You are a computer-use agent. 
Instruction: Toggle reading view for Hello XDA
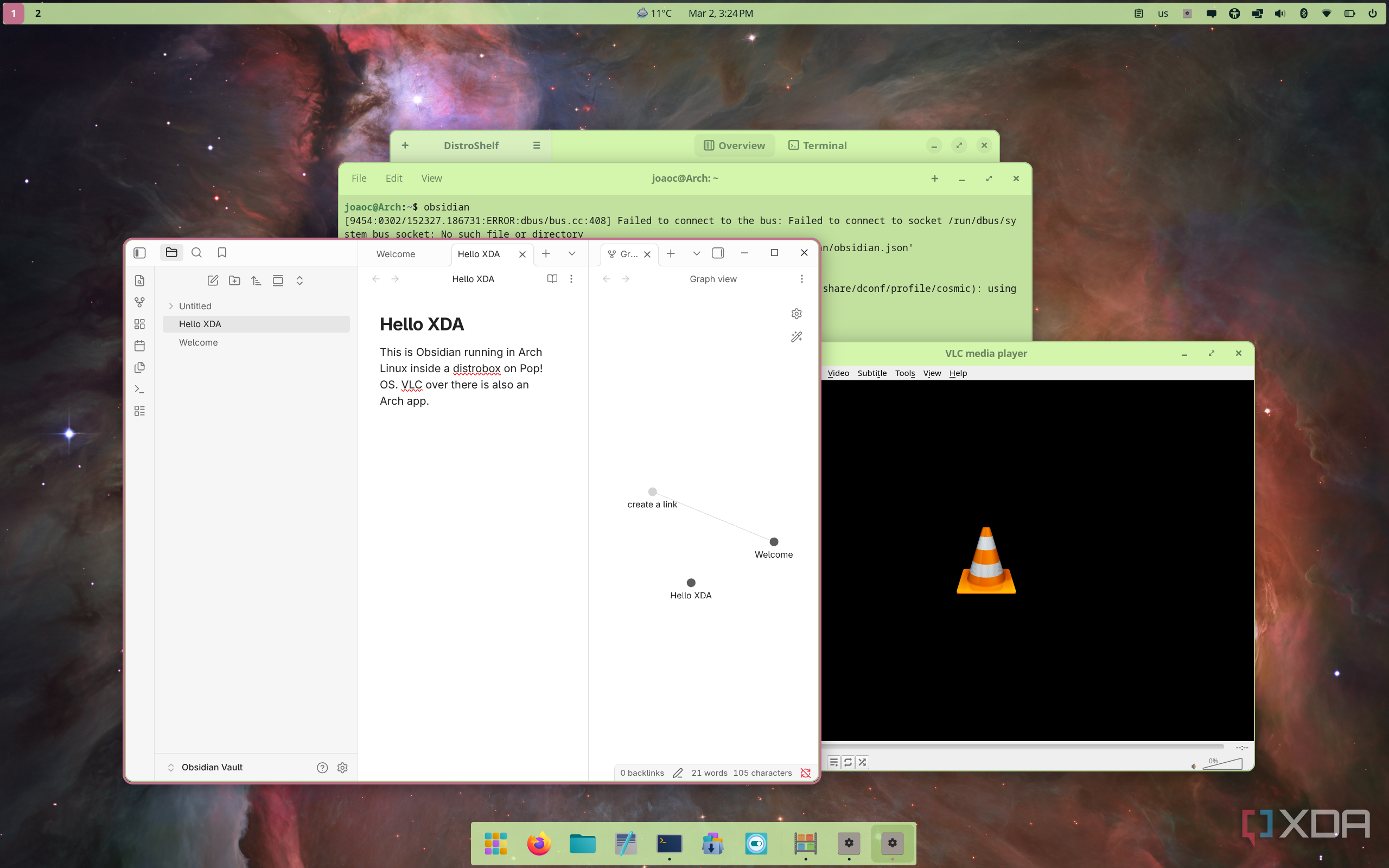click(x=552, y=279)
